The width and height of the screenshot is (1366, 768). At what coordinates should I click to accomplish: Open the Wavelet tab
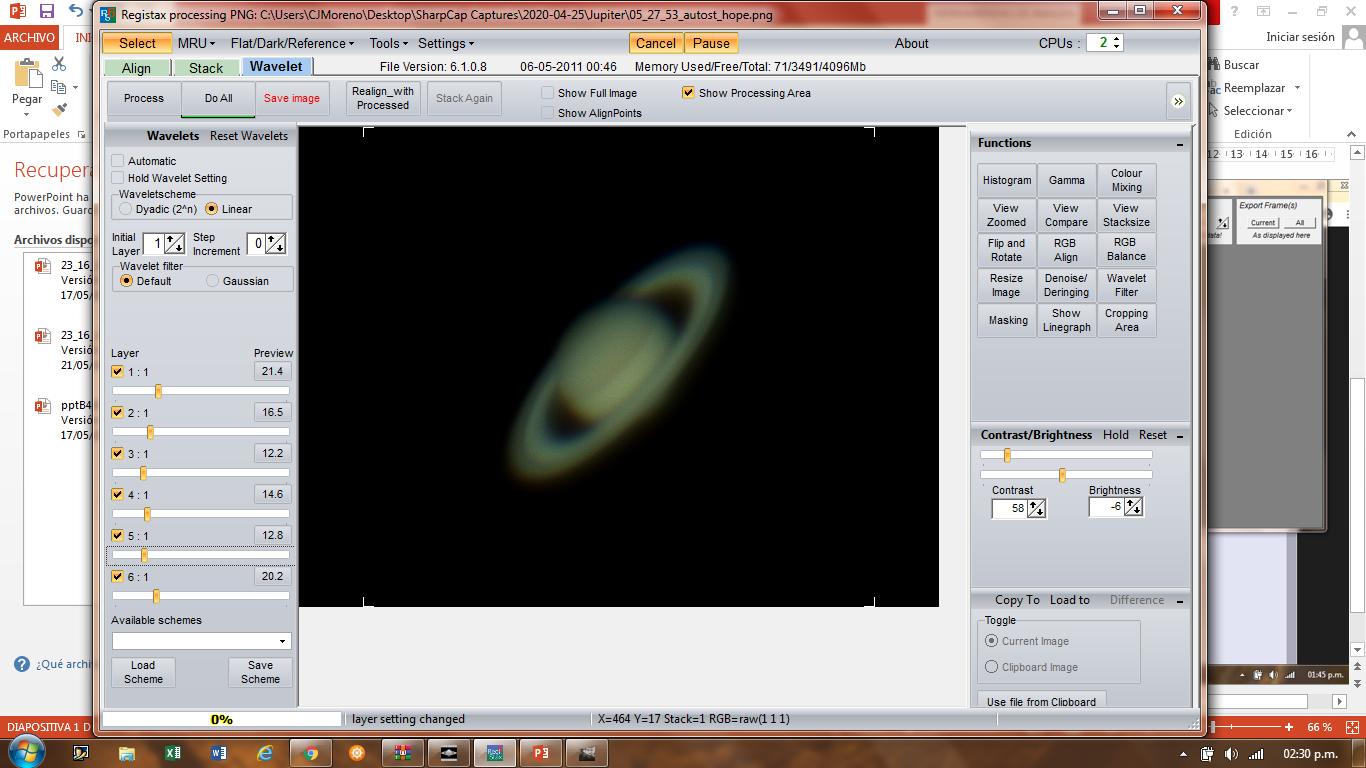click(x=277, y=67)
